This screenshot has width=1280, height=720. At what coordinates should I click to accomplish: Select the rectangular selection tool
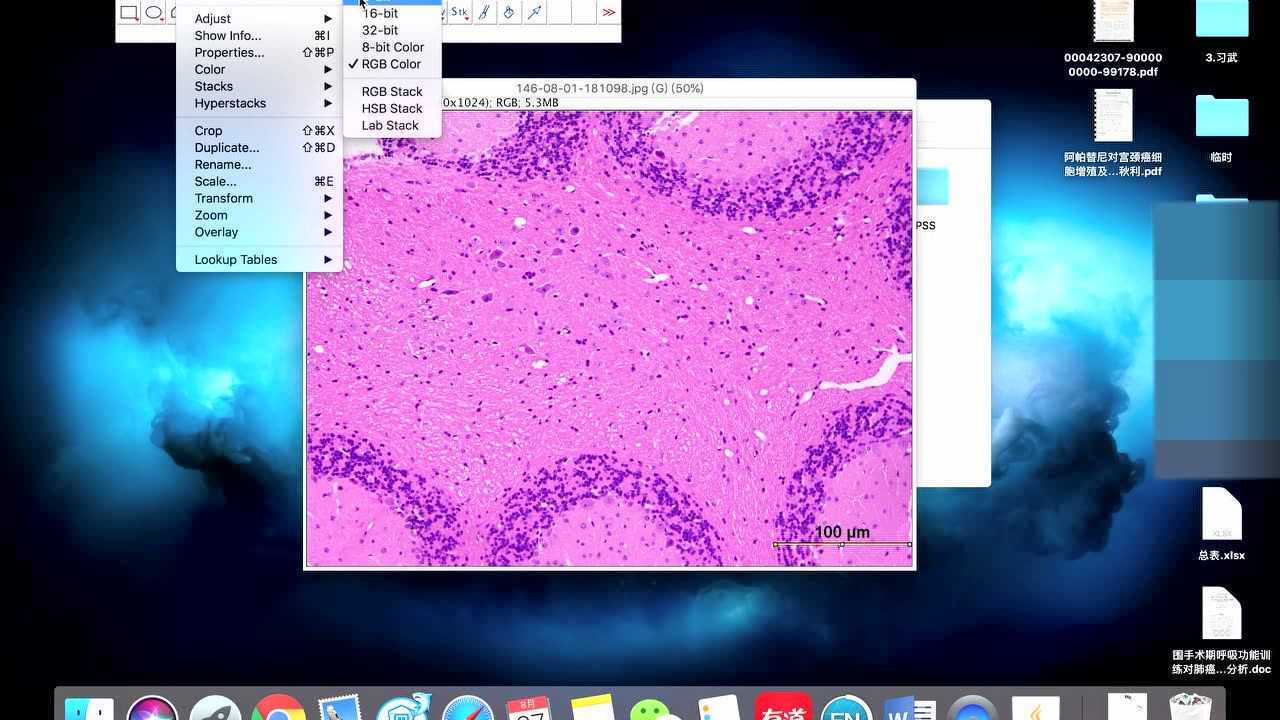click(128, 13)
